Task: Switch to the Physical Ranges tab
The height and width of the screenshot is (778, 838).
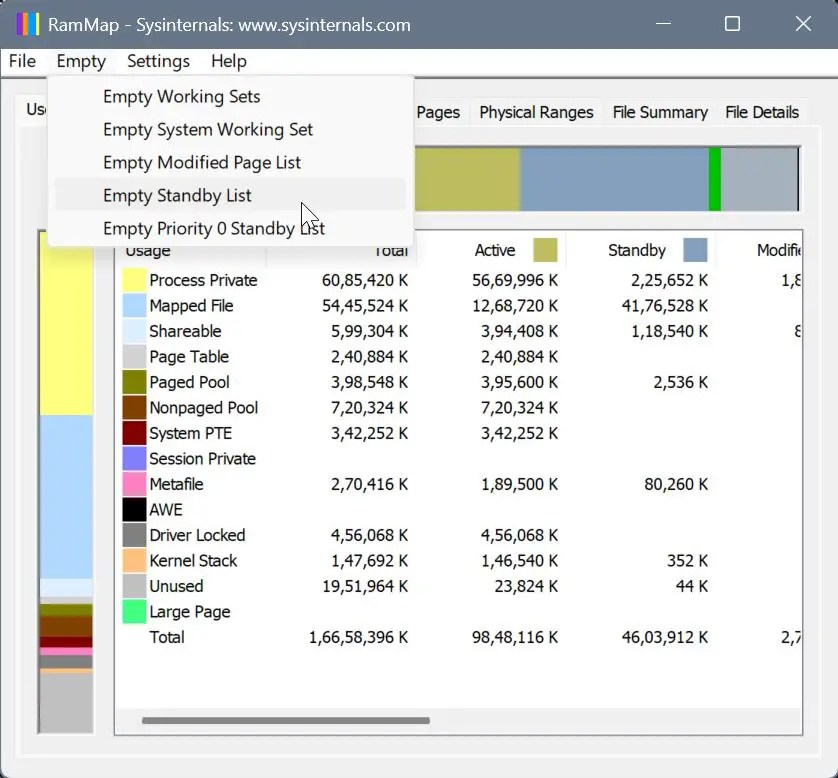Action: click(536, 112)
